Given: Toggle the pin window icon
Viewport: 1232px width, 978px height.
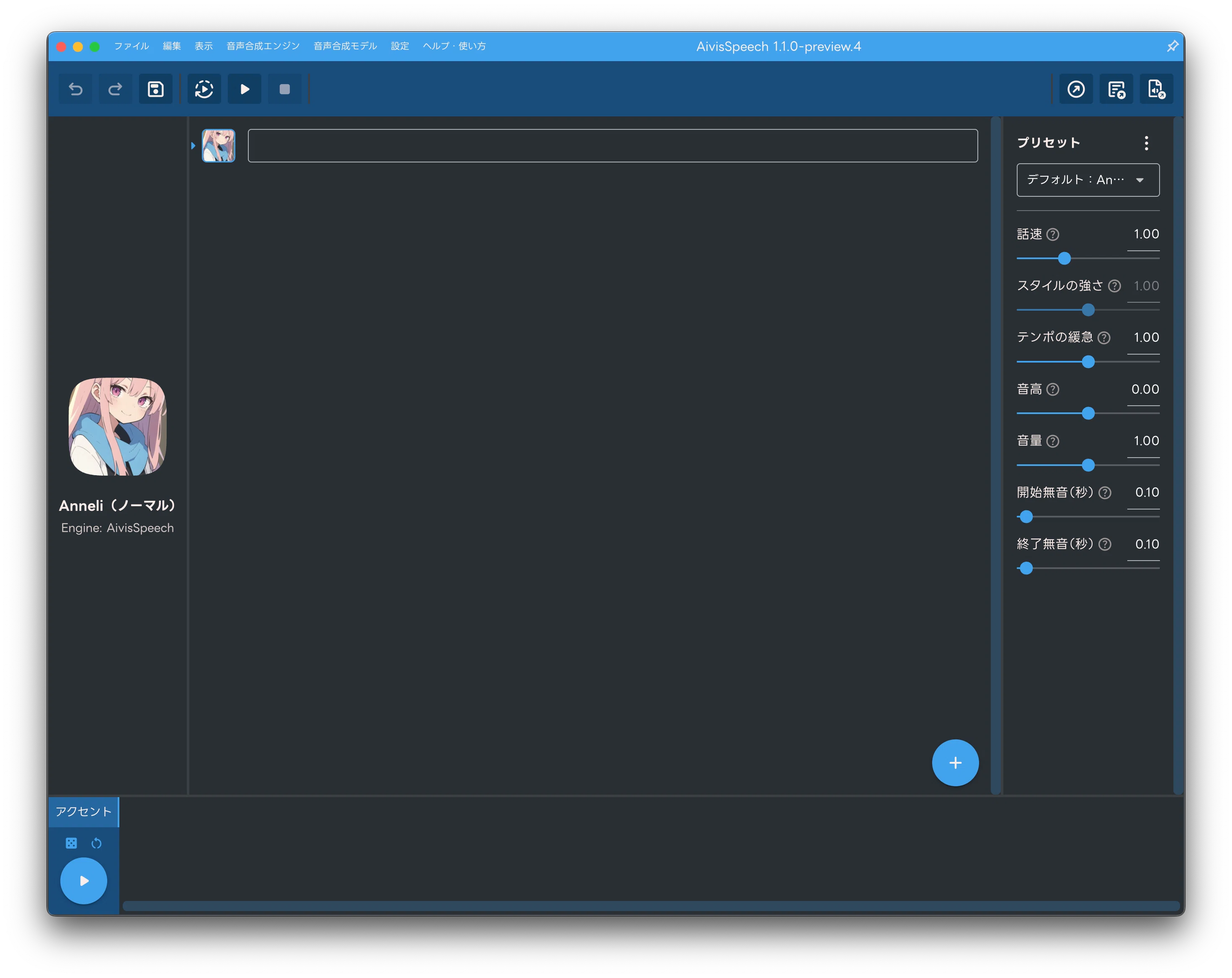Looking at the screenshot, I should [1172, 46].
